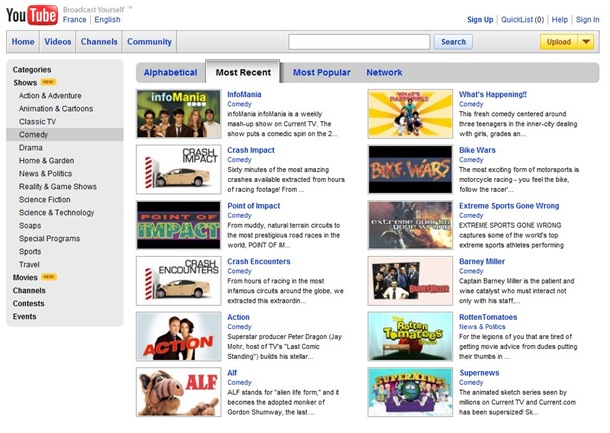The width and height of the screenshot is (610, 433).
Task: Select Science & Technology category
Action: tap(57, 212)
